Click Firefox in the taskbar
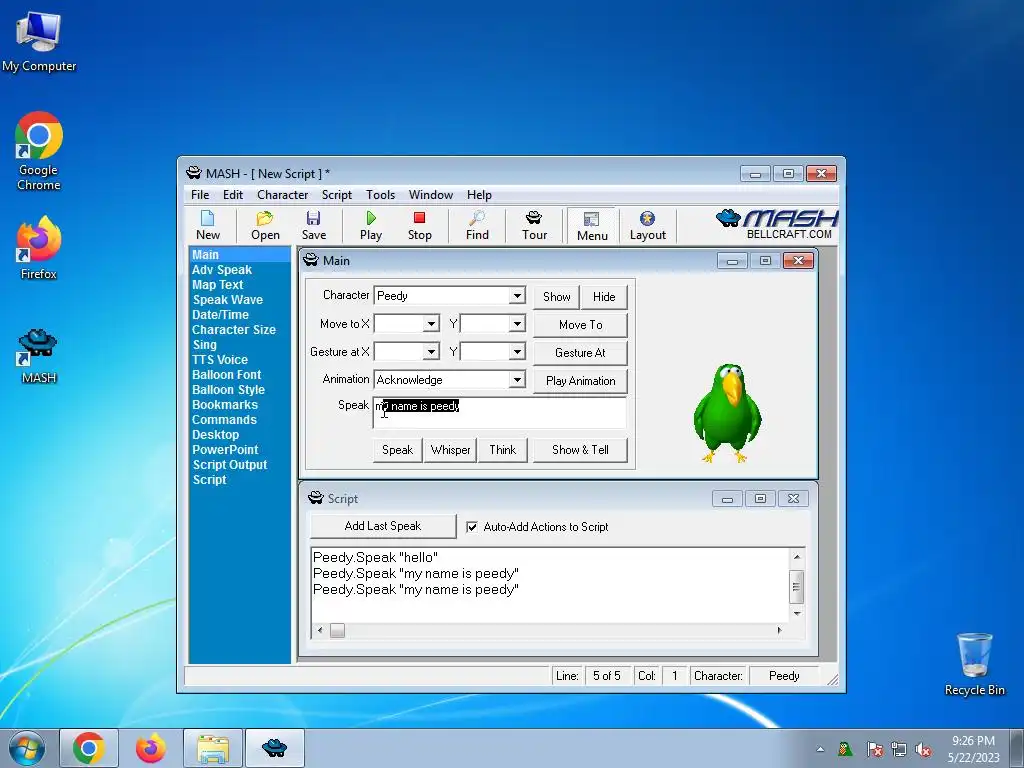The image size is (1024, 768). 150,748
